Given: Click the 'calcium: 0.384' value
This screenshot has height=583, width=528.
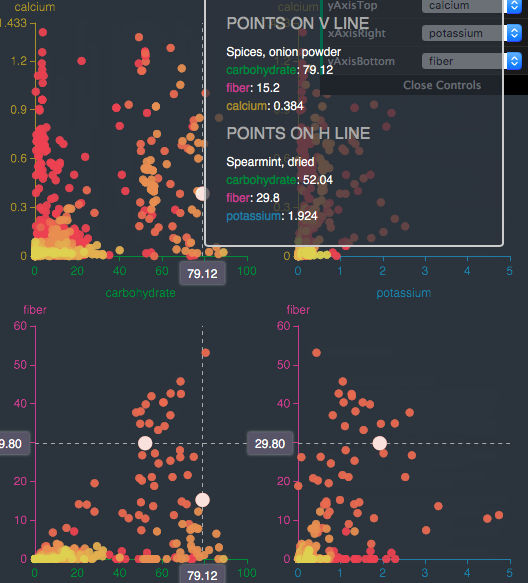Looking at the screenshot, I should click(265, 106).
